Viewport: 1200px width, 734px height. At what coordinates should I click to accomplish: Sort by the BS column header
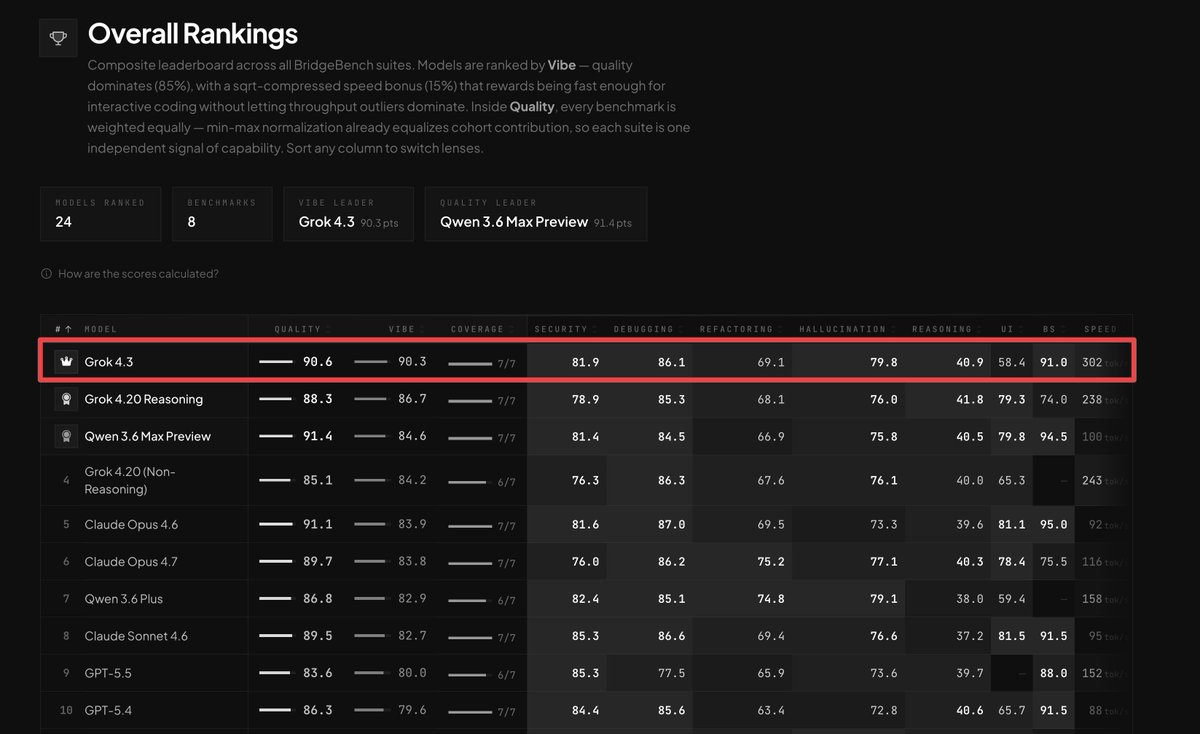(x=1054, y=329)
